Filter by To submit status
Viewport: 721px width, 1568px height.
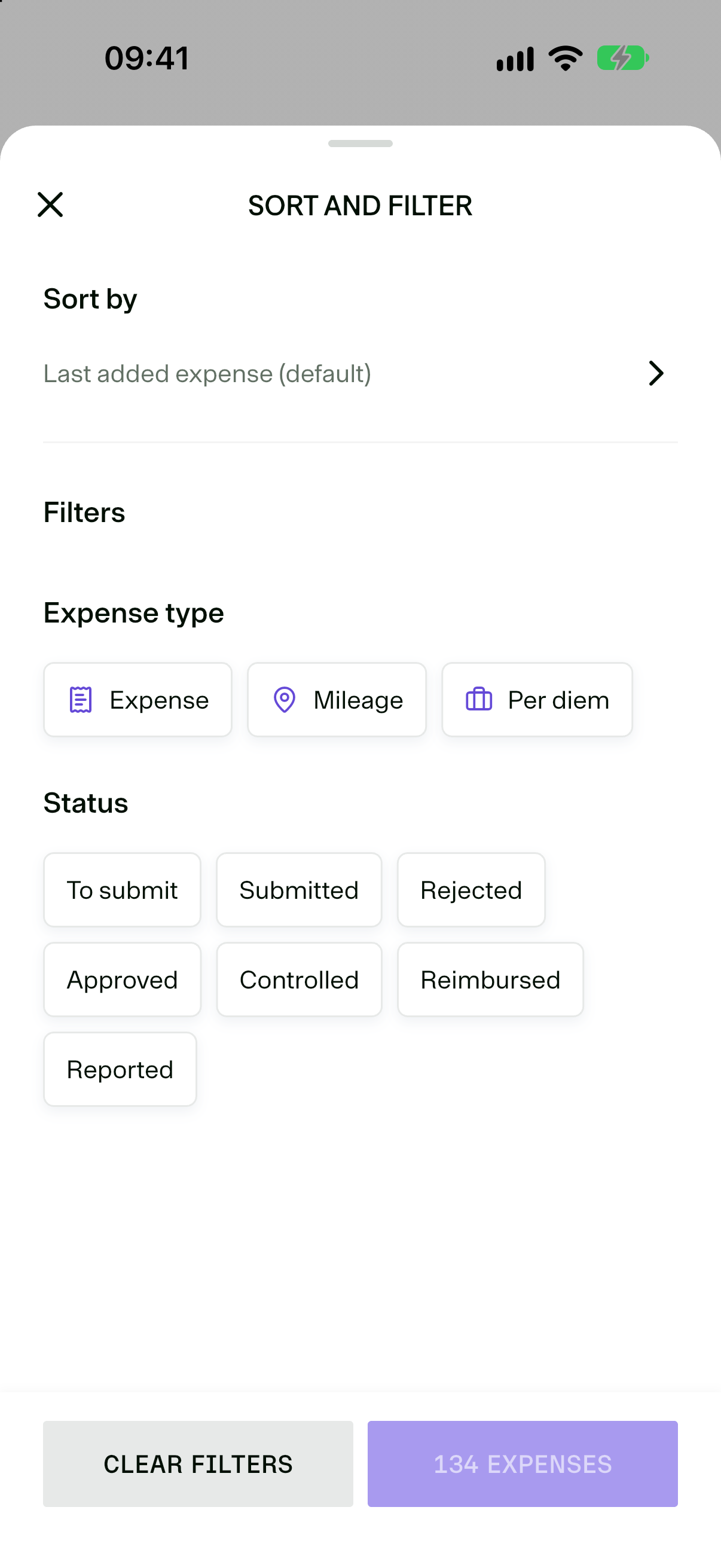[123, 890]
